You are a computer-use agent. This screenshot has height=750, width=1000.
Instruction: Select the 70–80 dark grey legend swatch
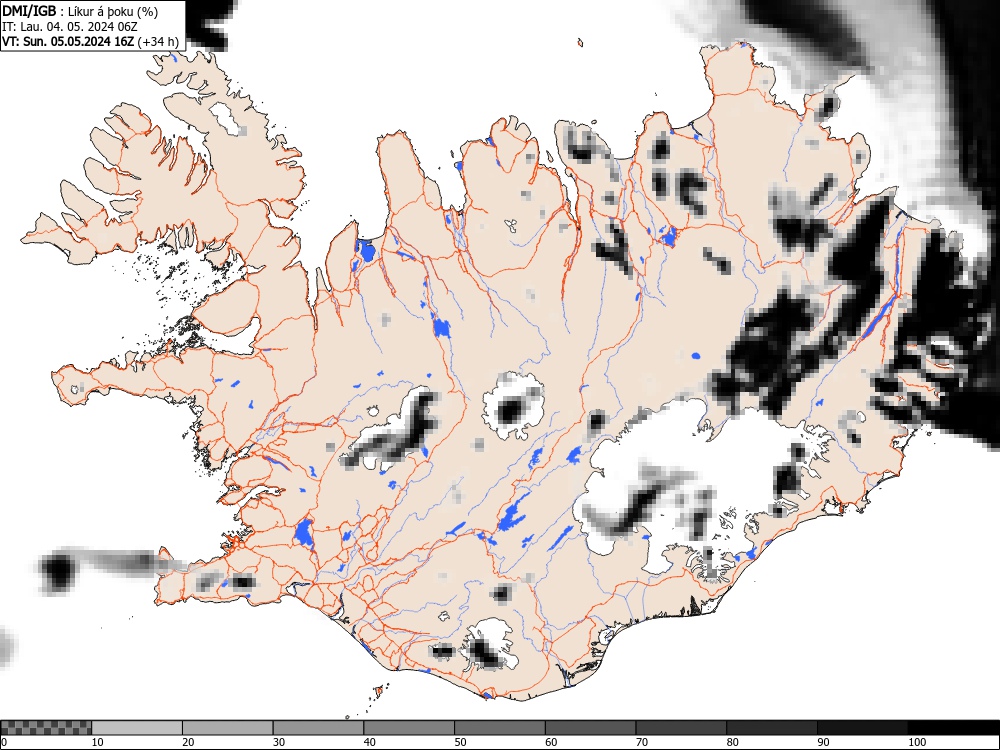pos(680,728)
